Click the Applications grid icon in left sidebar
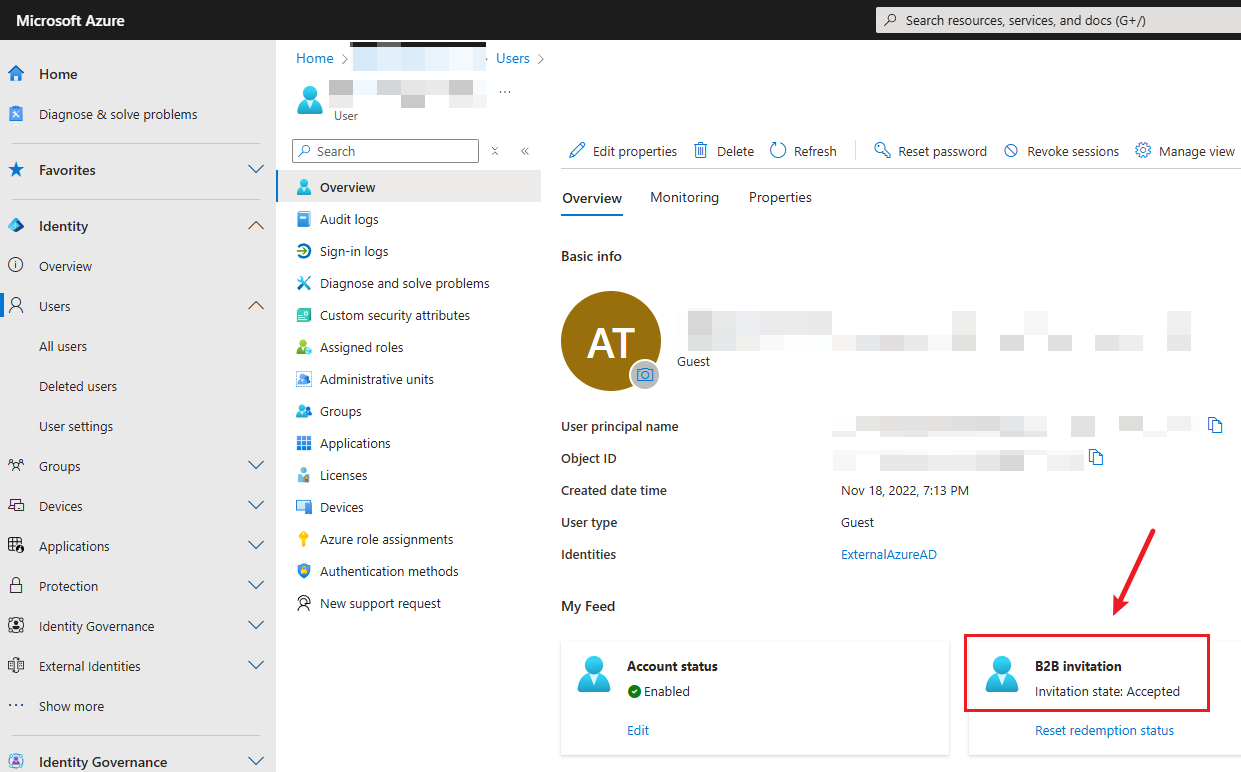 [x=16, y=546]
